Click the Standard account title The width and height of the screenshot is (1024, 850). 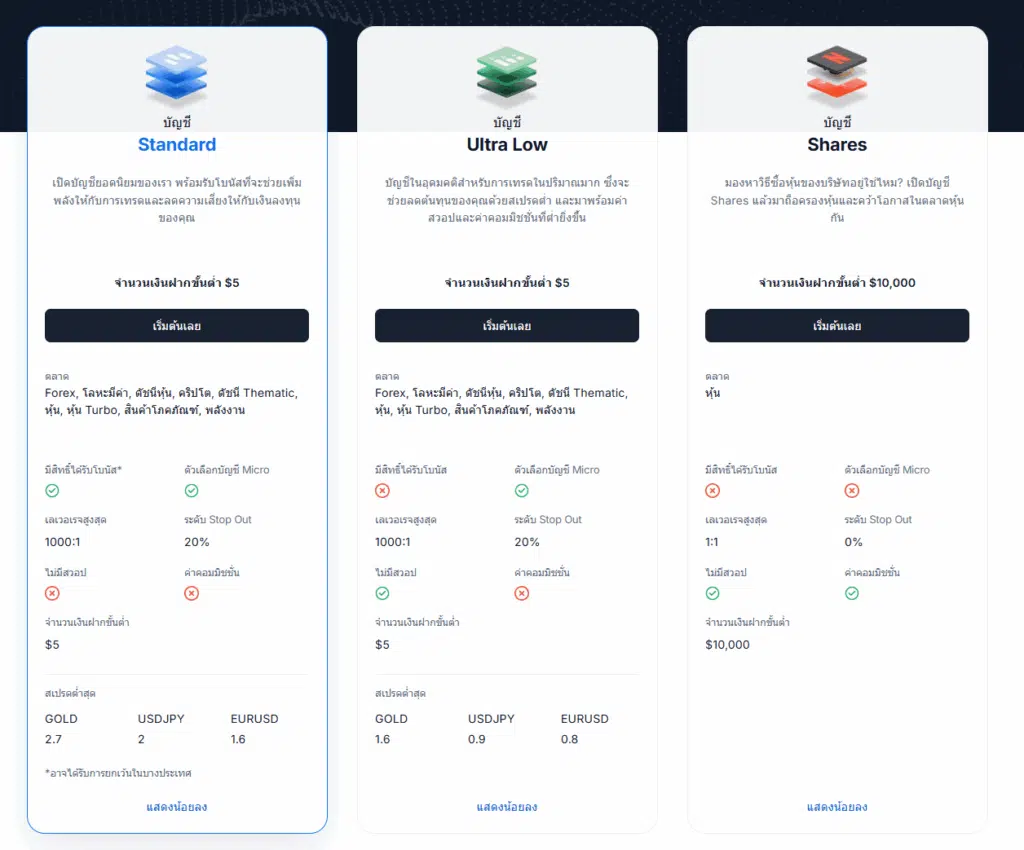tap(176, 144)
